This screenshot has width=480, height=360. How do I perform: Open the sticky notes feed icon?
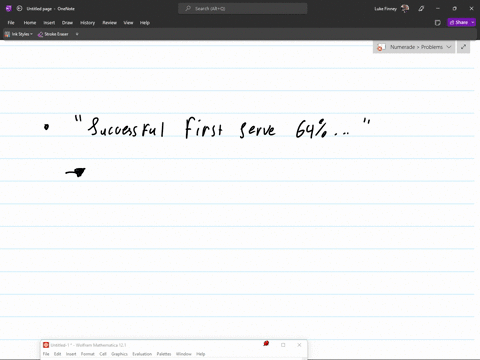(x=438, y=23)
